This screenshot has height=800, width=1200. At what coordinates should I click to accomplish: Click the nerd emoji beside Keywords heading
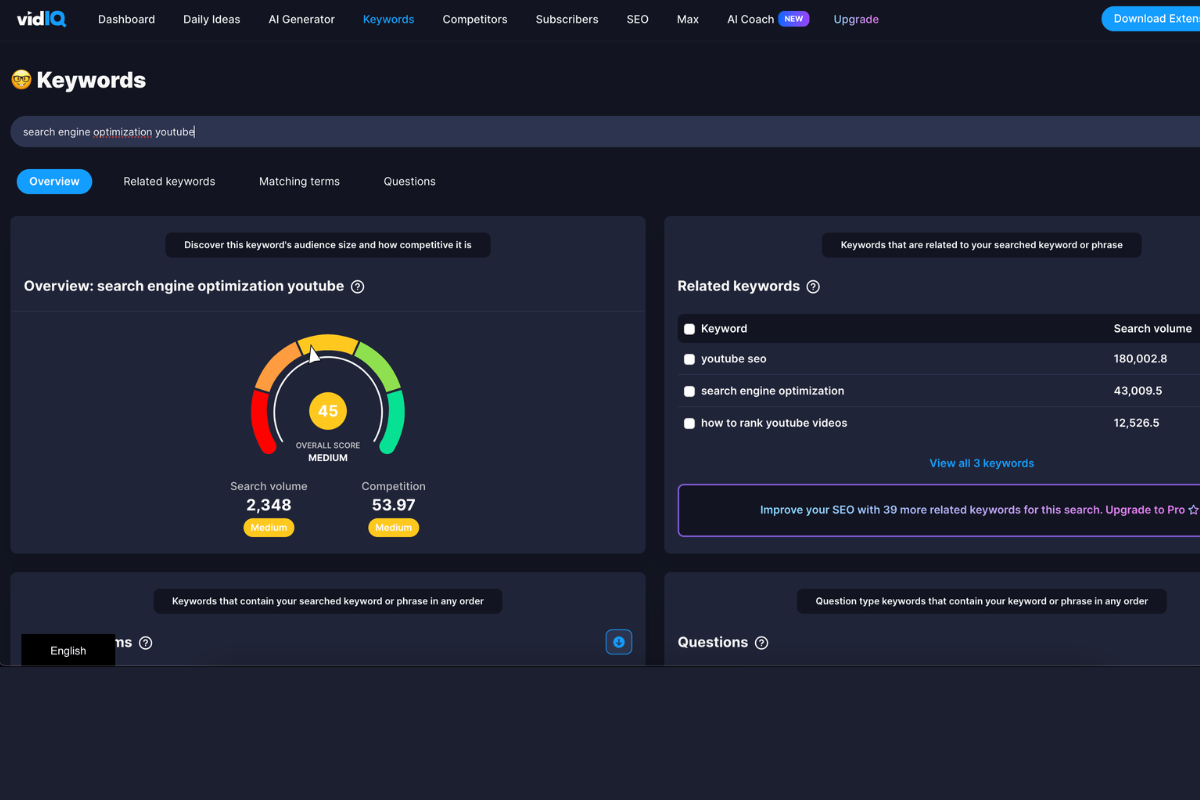(20, 79)
